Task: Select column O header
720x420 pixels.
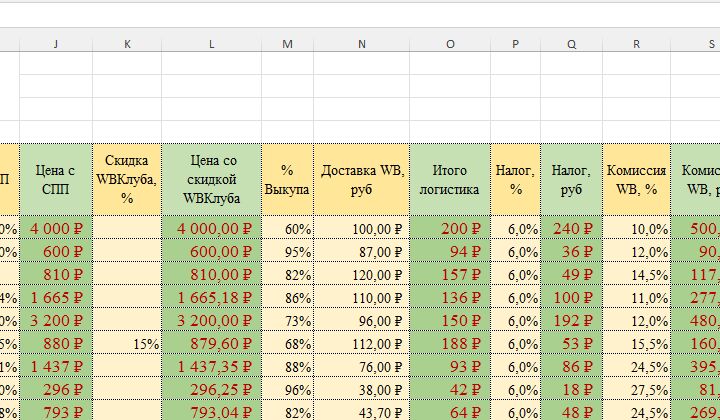Action: (x=450, y=44)
